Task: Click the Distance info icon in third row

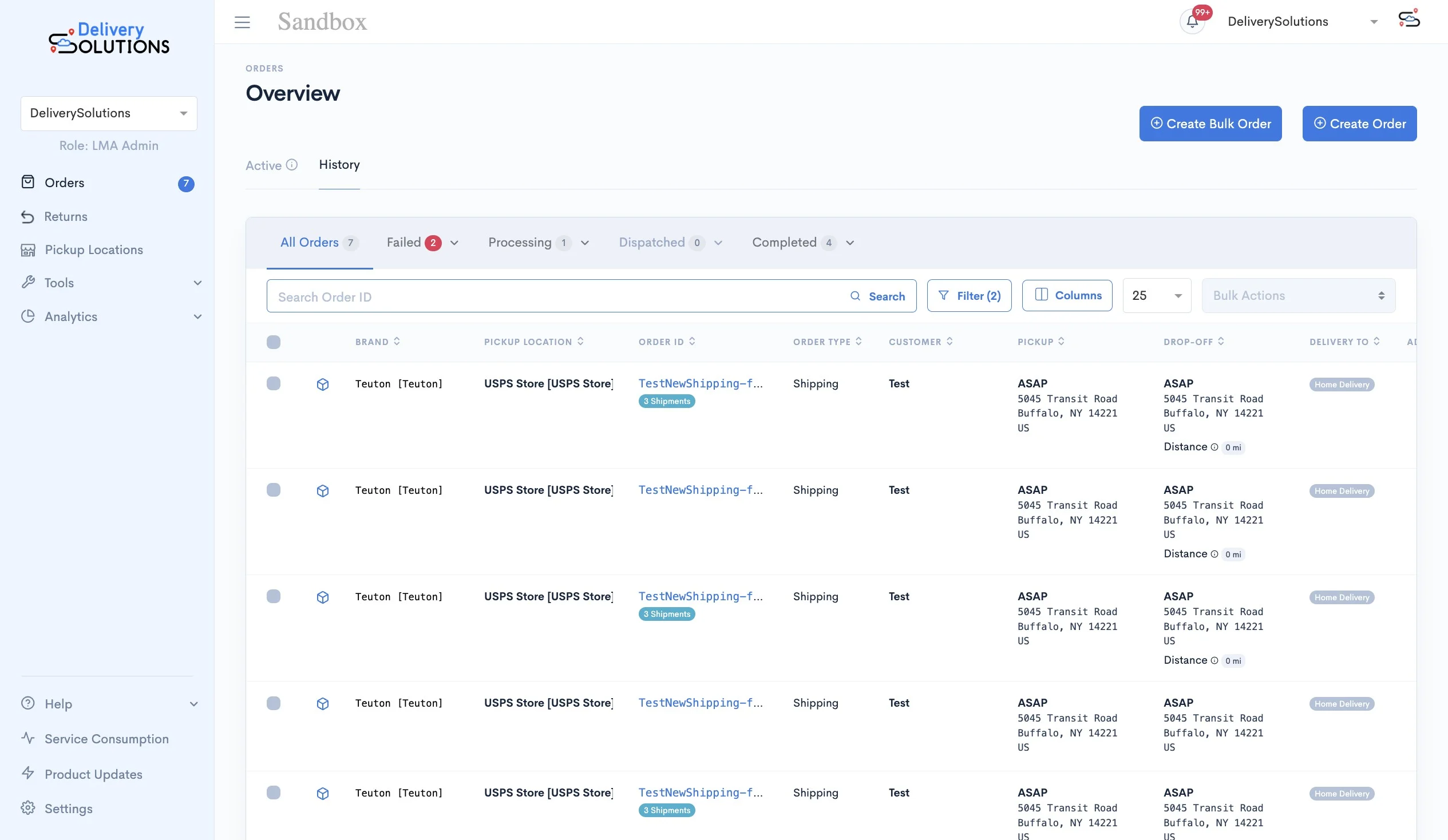Action: (x=1214, y=660)
